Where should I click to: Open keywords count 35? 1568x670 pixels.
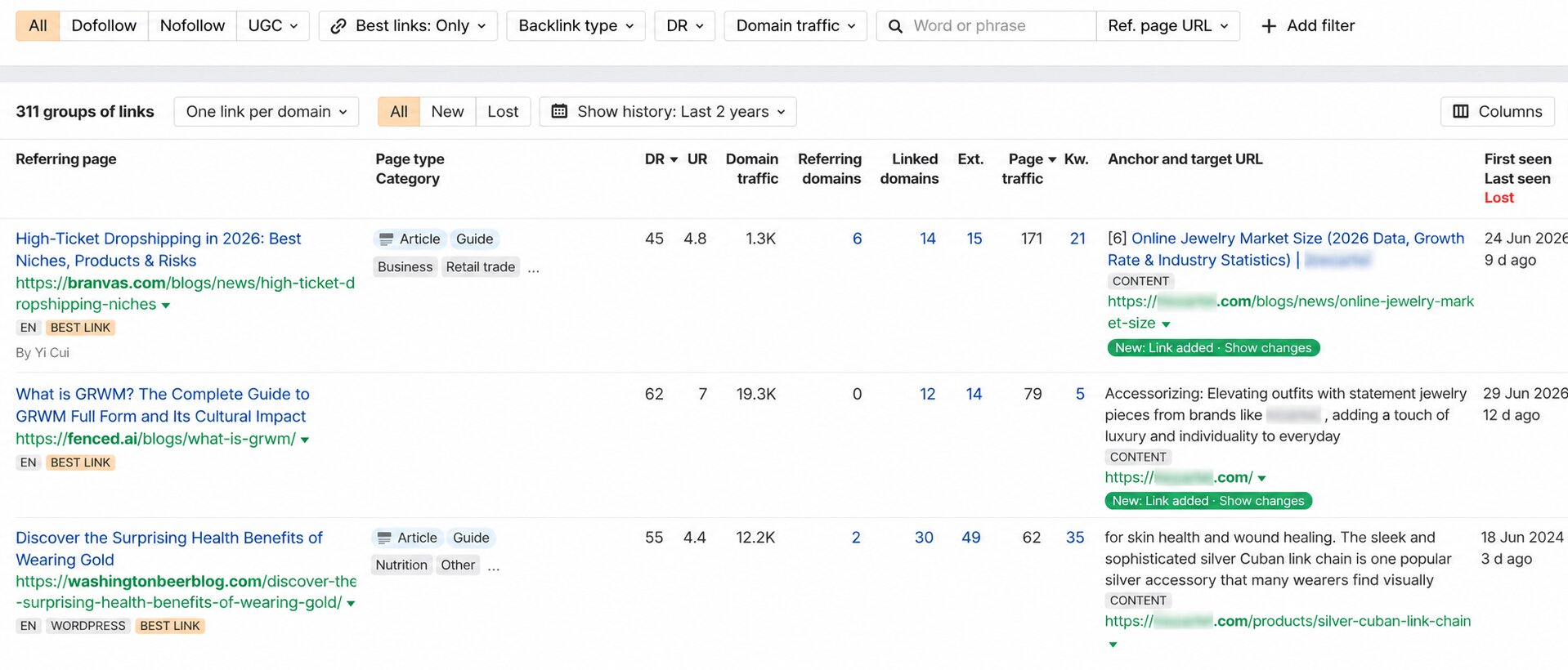point(1075,538)
